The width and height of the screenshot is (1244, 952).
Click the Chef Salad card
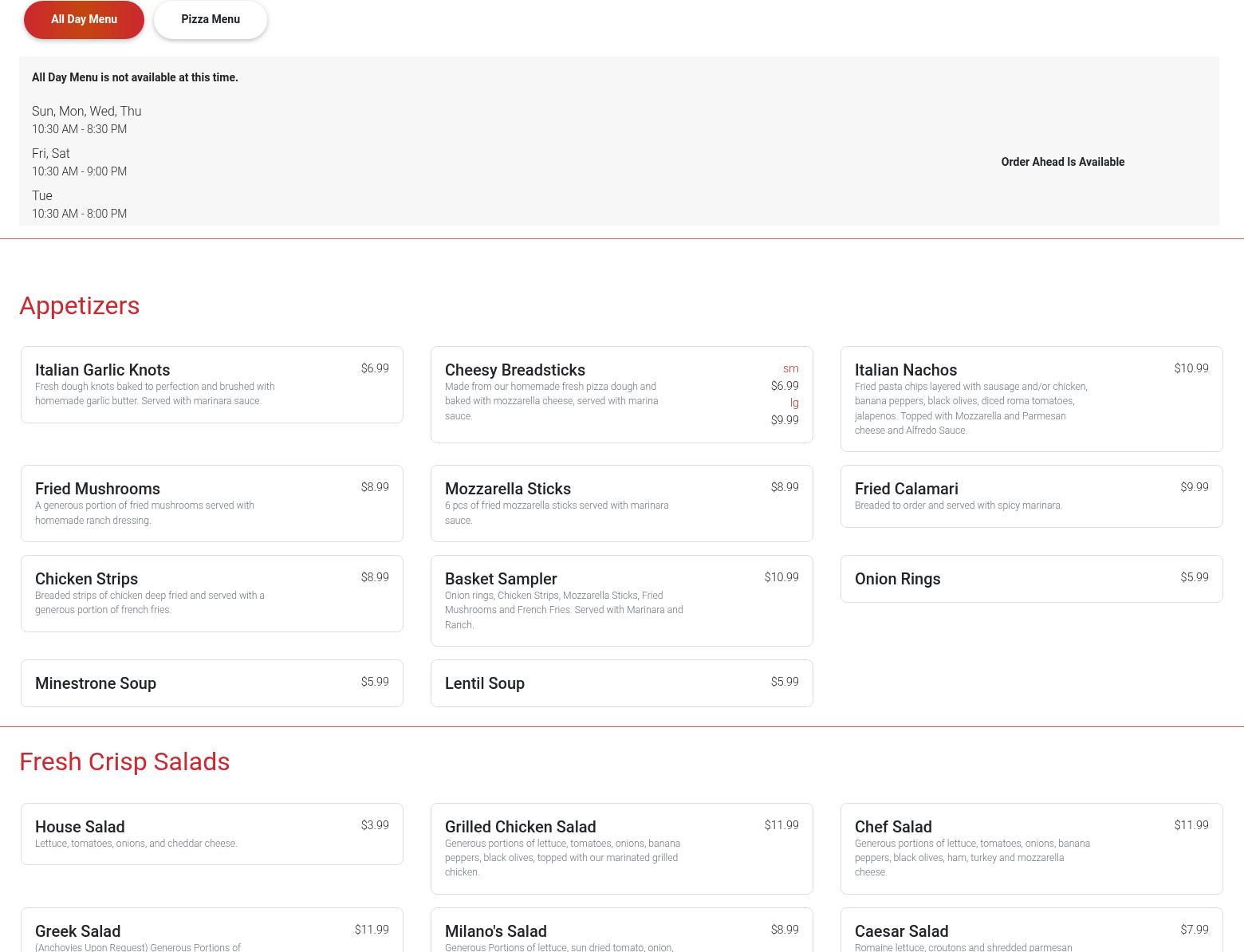(1031, 848)
